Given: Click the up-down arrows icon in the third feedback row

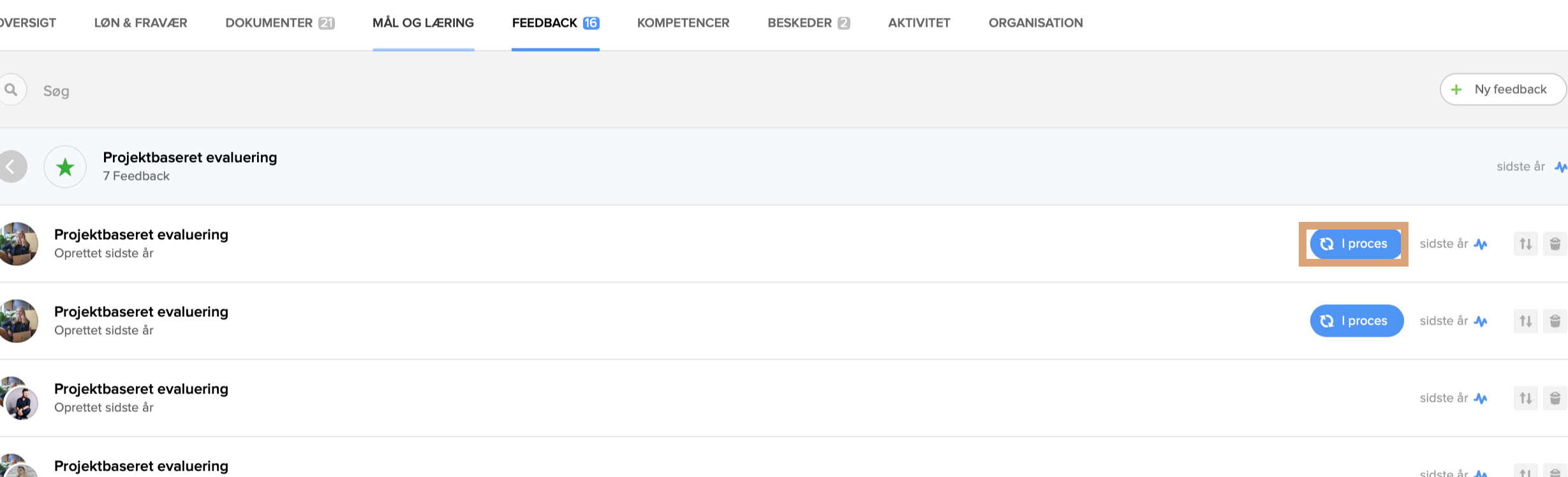Looking at the screenshot, I should click(x=1525, y=398).
